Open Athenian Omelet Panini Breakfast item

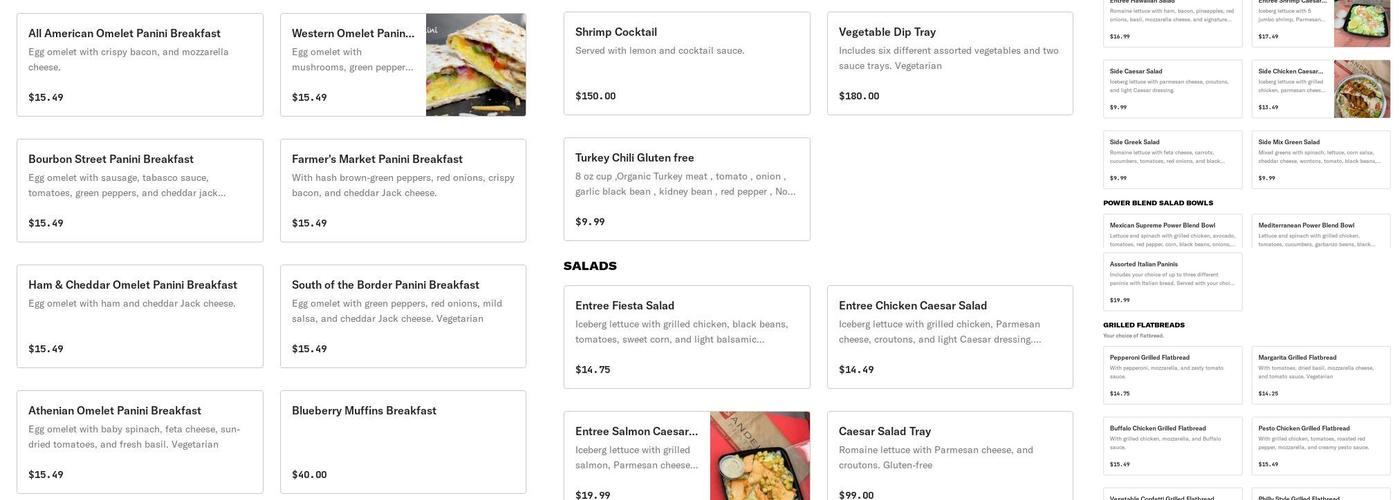pos(140,441)
